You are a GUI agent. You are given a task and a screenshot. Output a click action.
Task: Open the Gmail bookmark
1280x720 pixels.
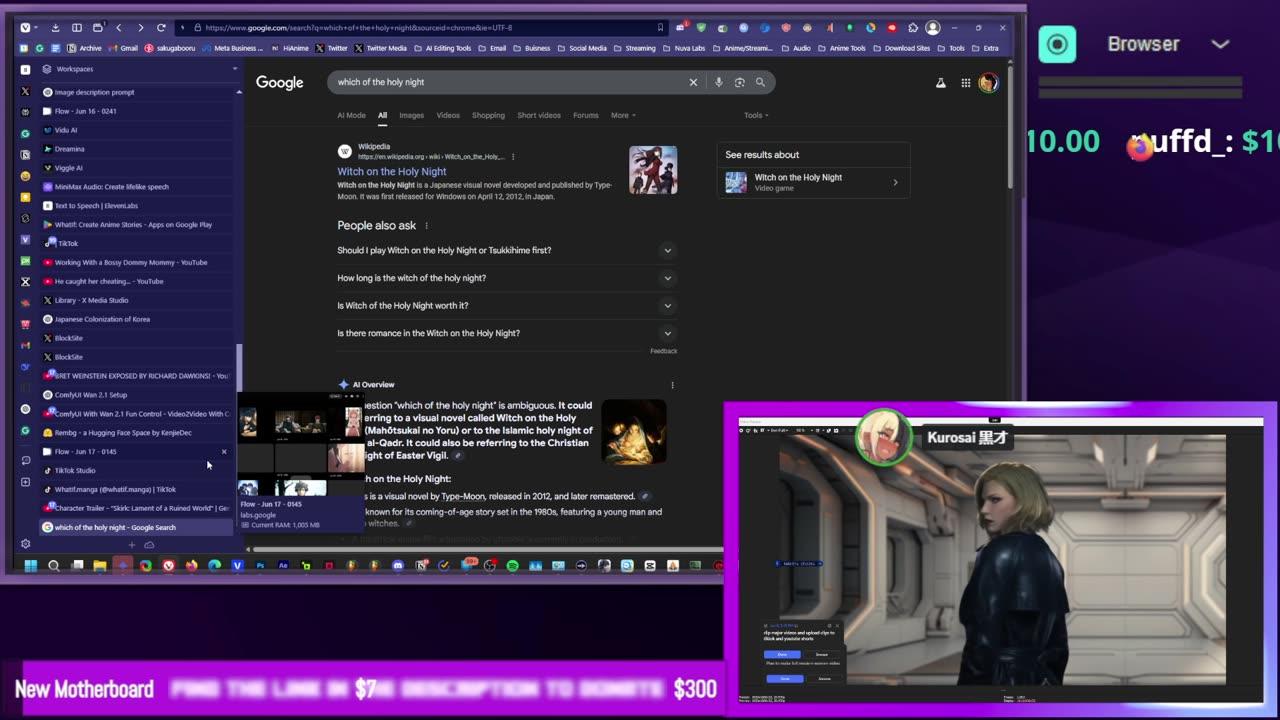pyautogui.click(x=123, y=48)
